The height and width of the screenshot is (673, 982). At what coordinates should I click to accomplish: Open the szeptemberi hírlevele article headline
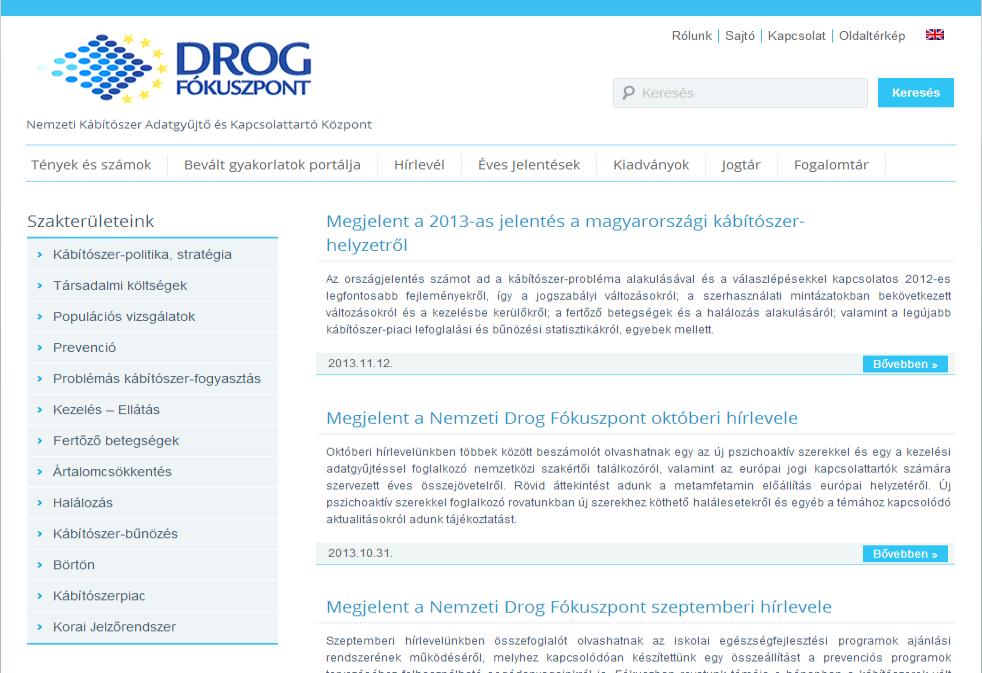click(x=579, y=607)
